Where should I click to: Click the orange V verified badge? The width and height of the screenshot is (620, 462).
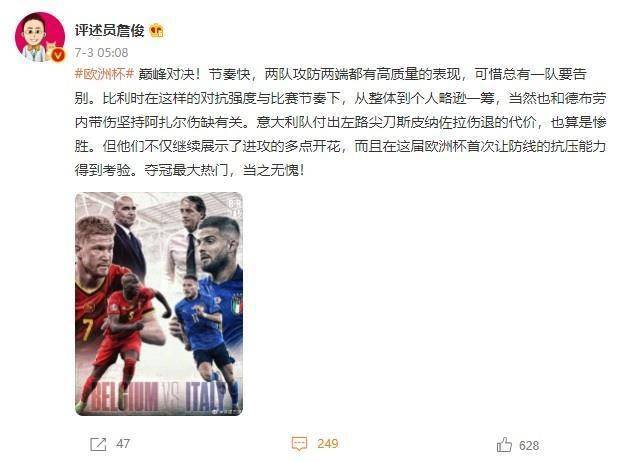point(58,55)
